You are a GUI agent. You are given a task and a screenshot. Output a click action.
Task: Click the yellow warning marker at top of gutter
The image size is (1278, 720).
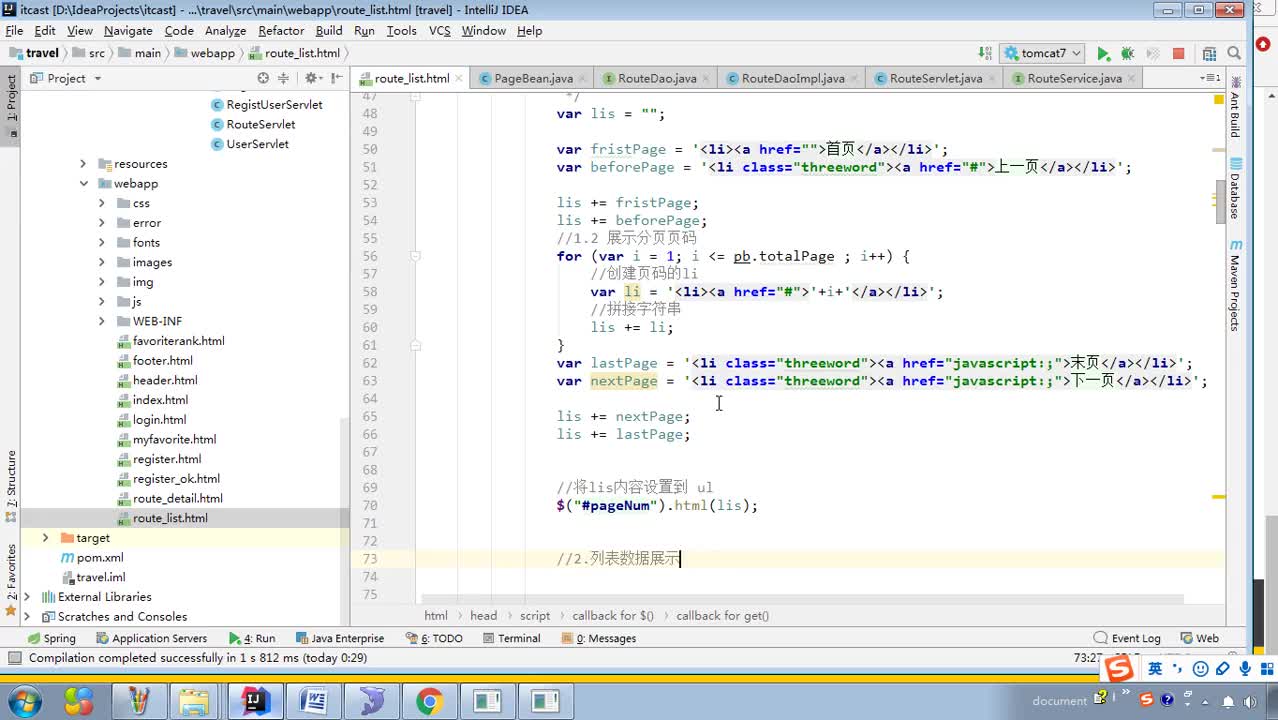click(1219, 99)
